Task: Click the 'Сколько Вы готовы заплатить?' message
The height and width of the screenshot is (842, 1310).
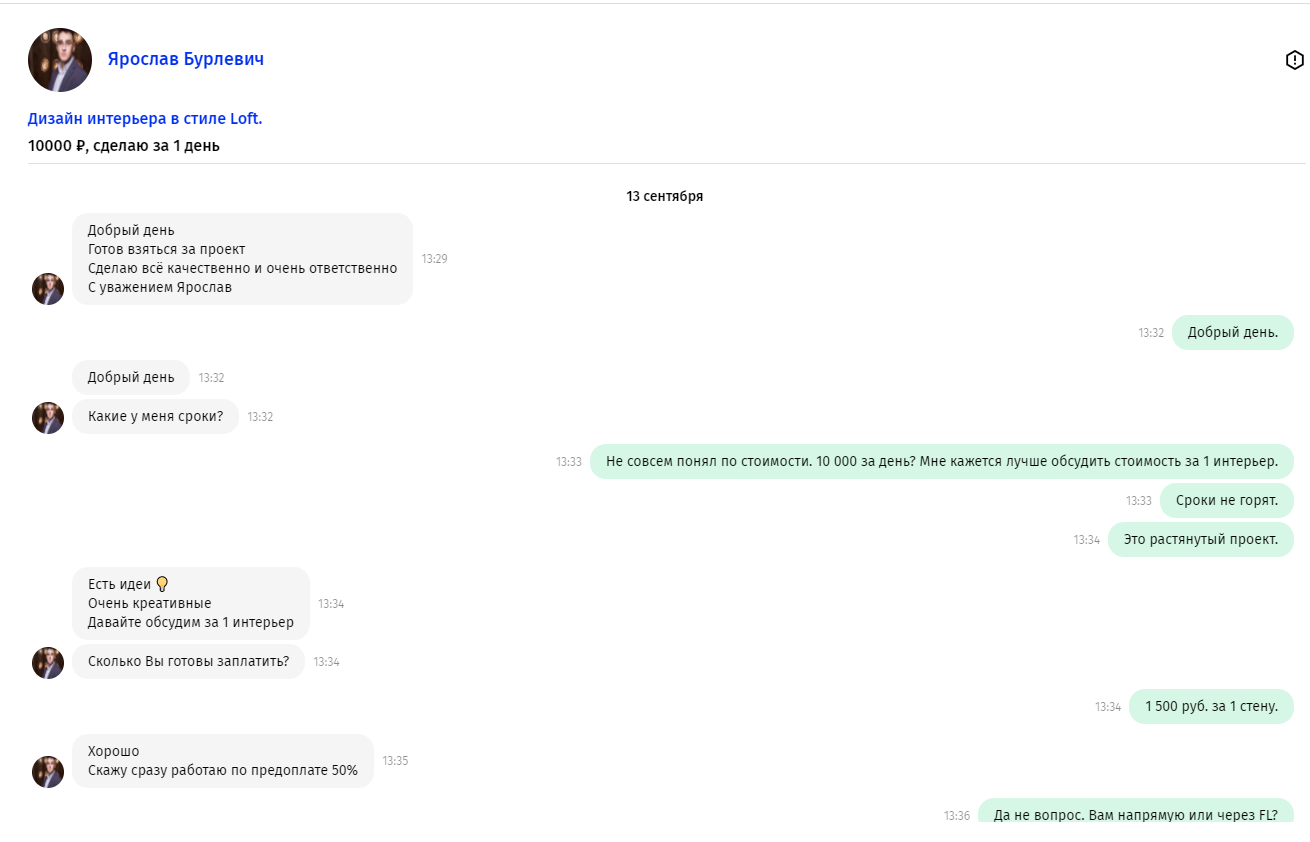Action: click(x=188, y=662)
